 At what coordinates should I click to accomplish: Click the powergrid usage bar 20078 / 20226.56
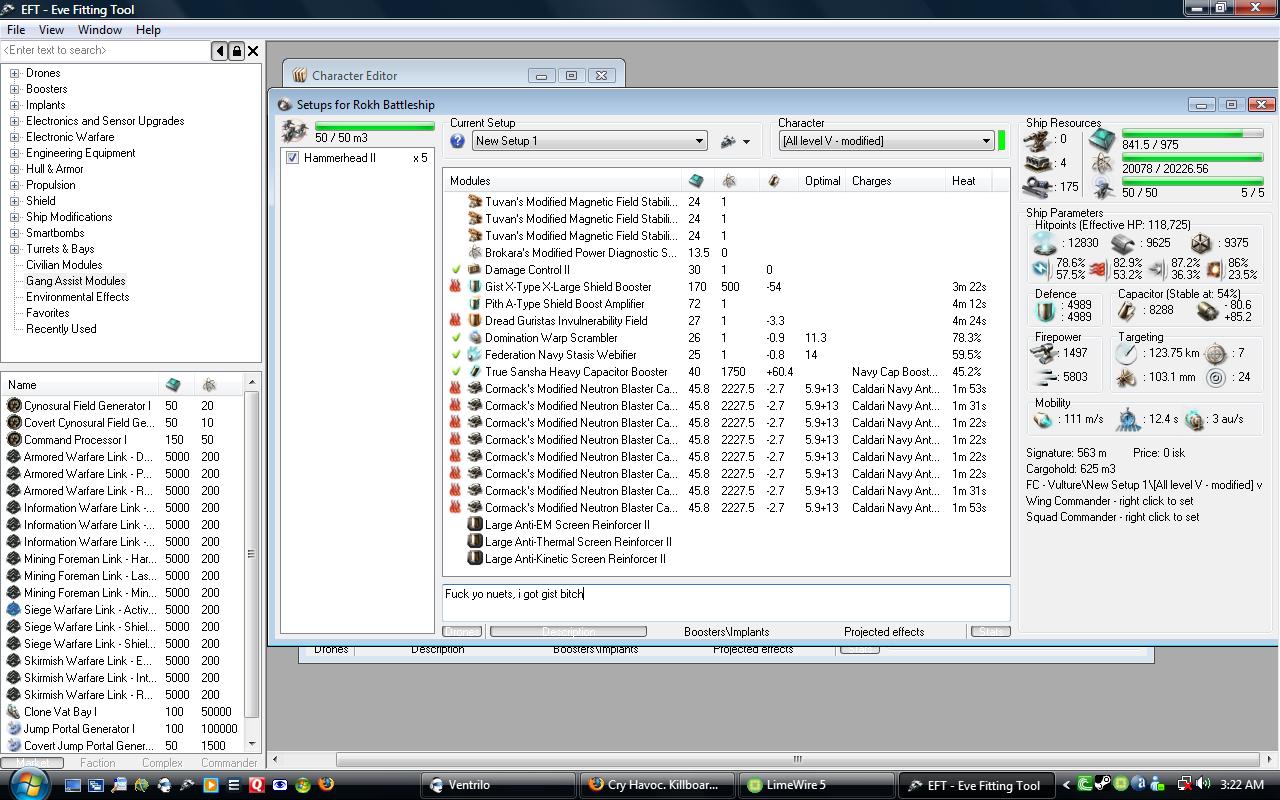[1192, 157]
